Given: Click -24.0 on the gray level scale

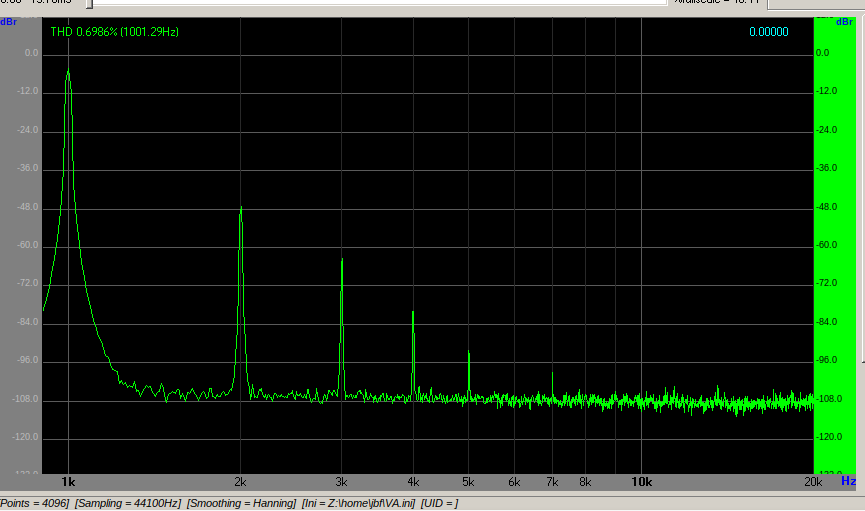Looking at the screenshot, I should coord(28,130).
